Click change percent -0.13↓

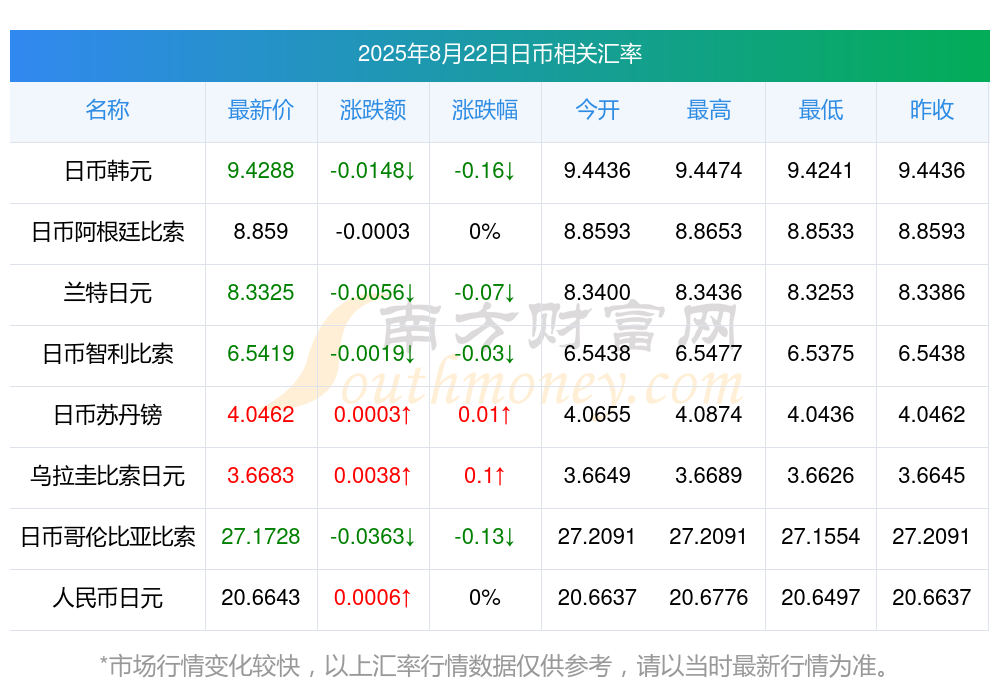point(485,536)
